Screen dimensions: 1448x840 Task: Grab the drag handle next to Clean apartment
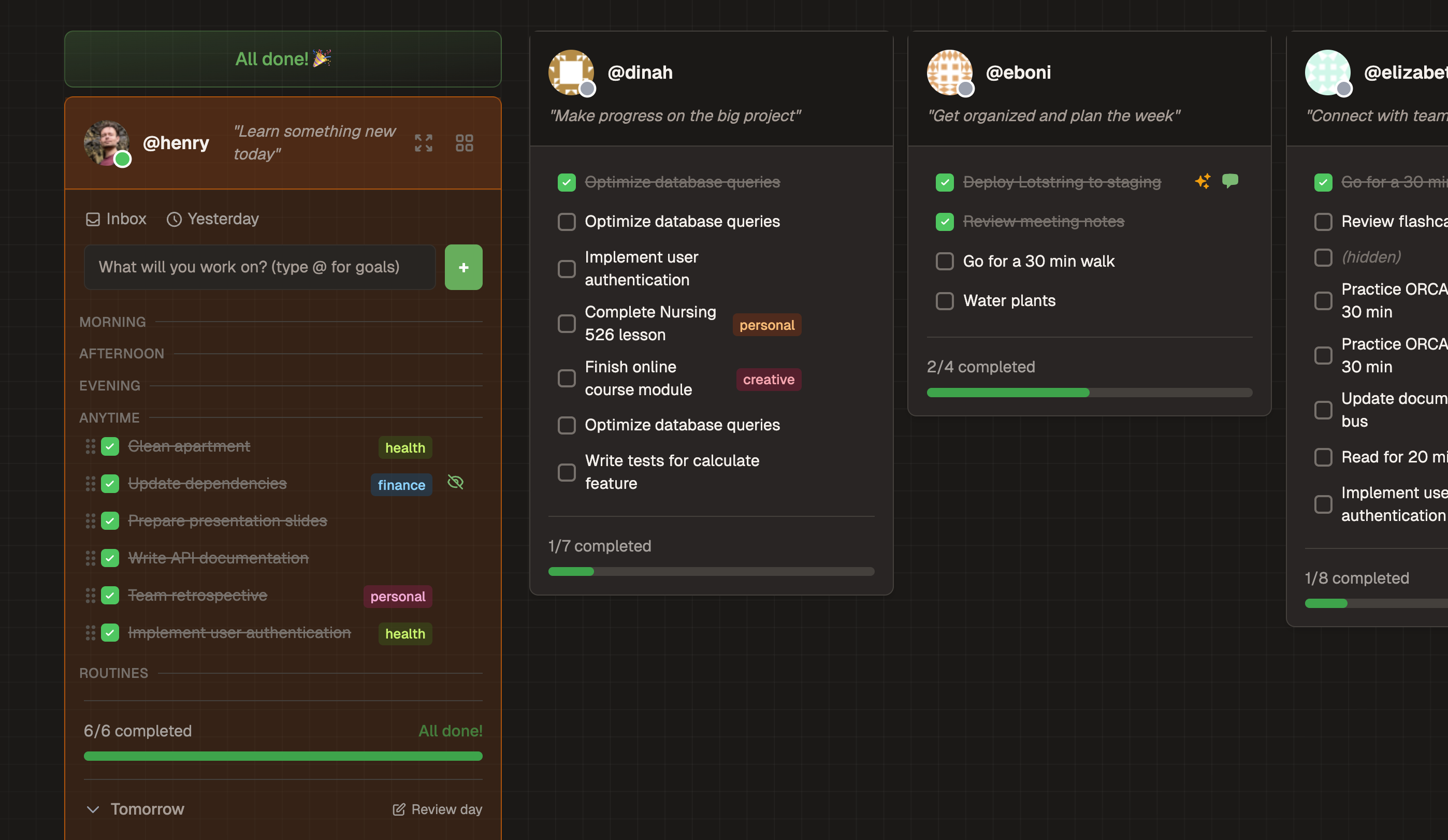point(90,446)
